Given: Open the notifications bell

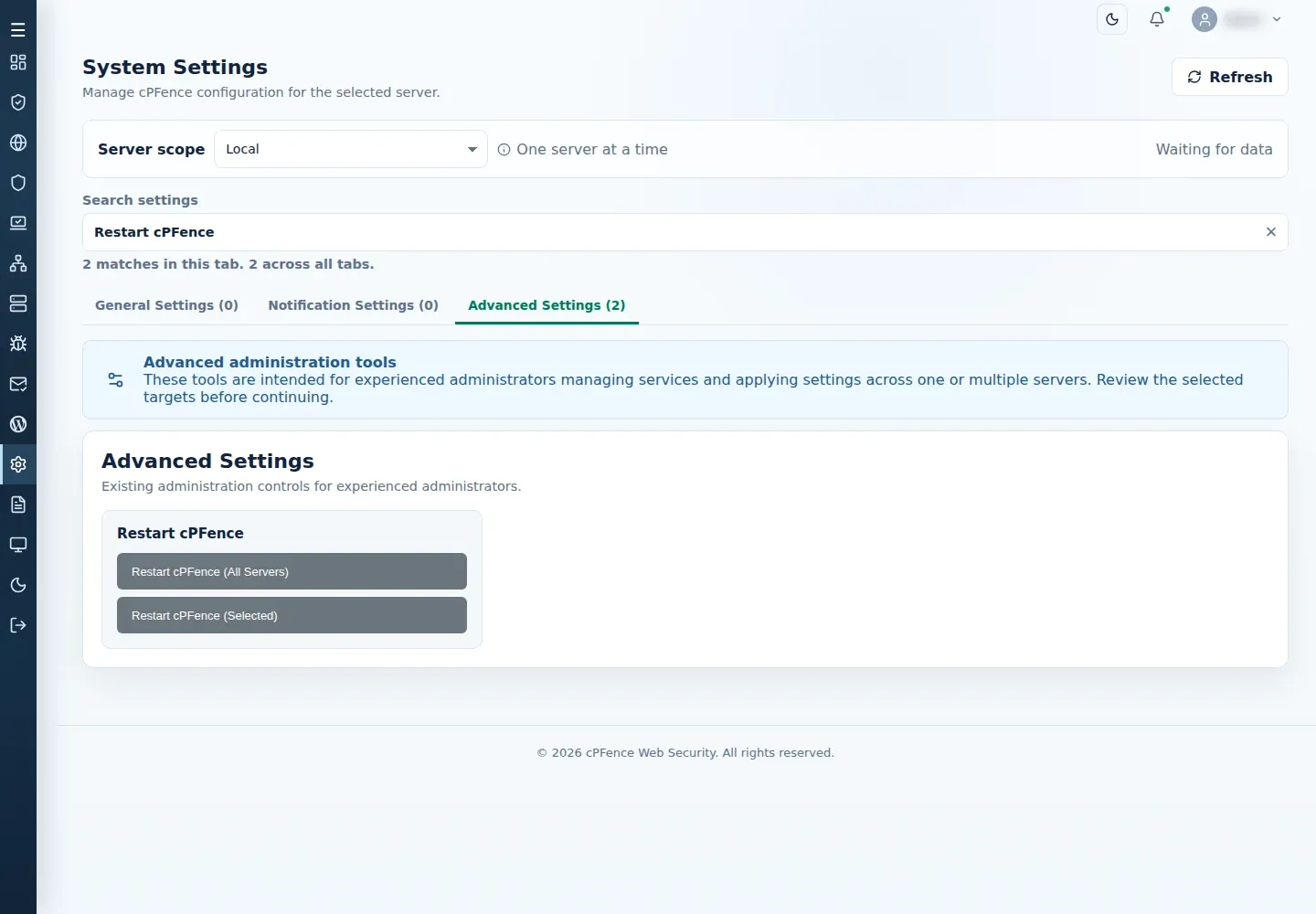Looking at the screenshot, I should [1157, 19].
